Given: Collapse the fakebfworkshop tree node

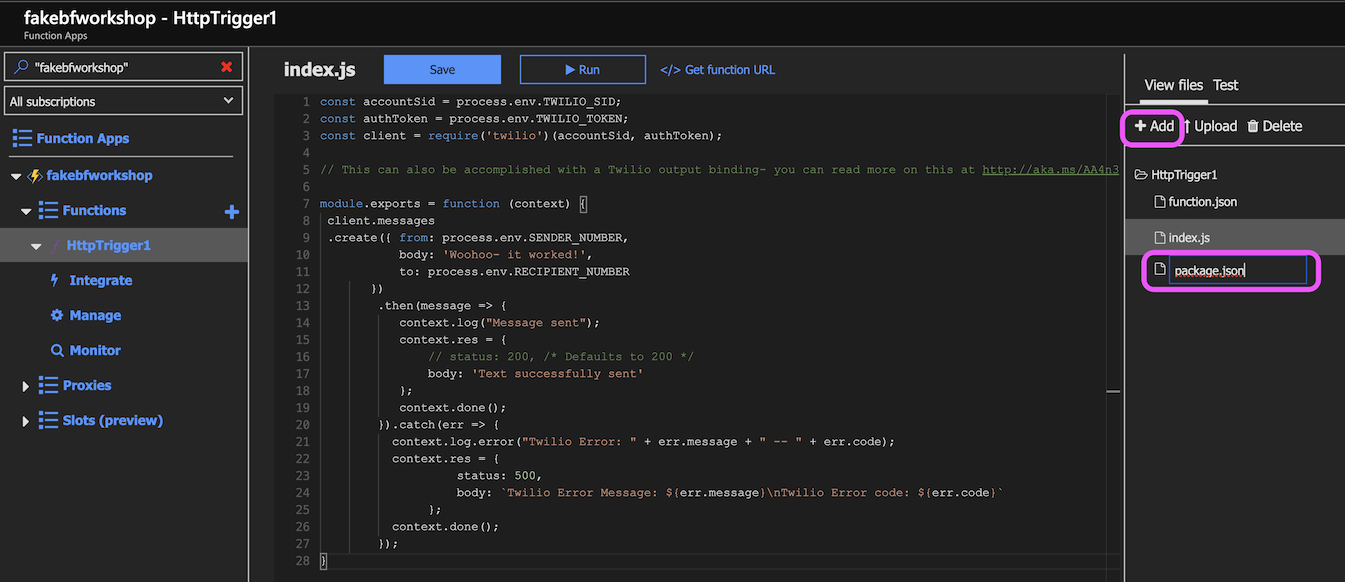Looking at the screenshot, I should 16,176.
